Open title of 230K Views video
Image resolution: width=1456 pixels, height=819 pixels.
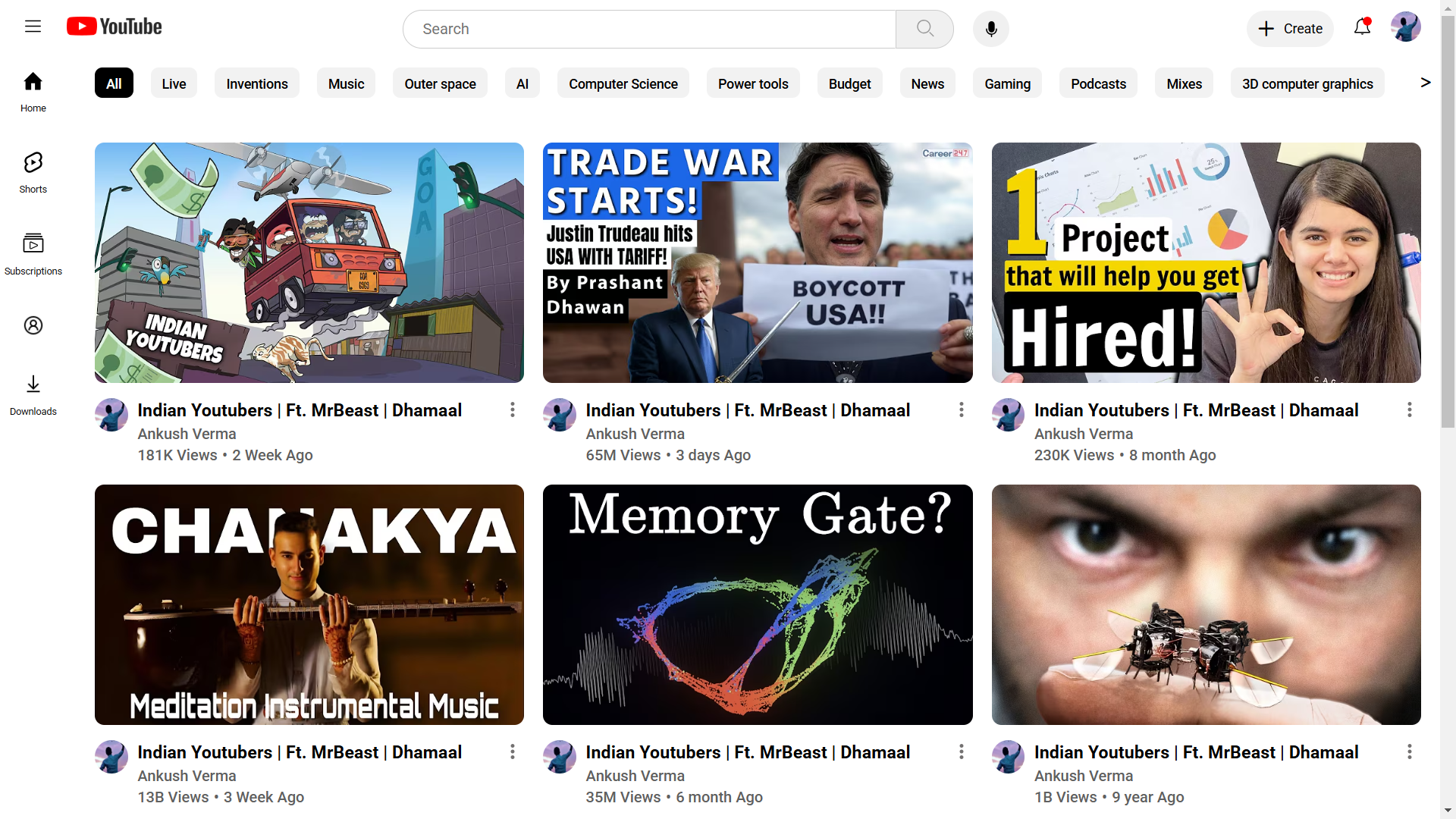(x=1196, y=410)
